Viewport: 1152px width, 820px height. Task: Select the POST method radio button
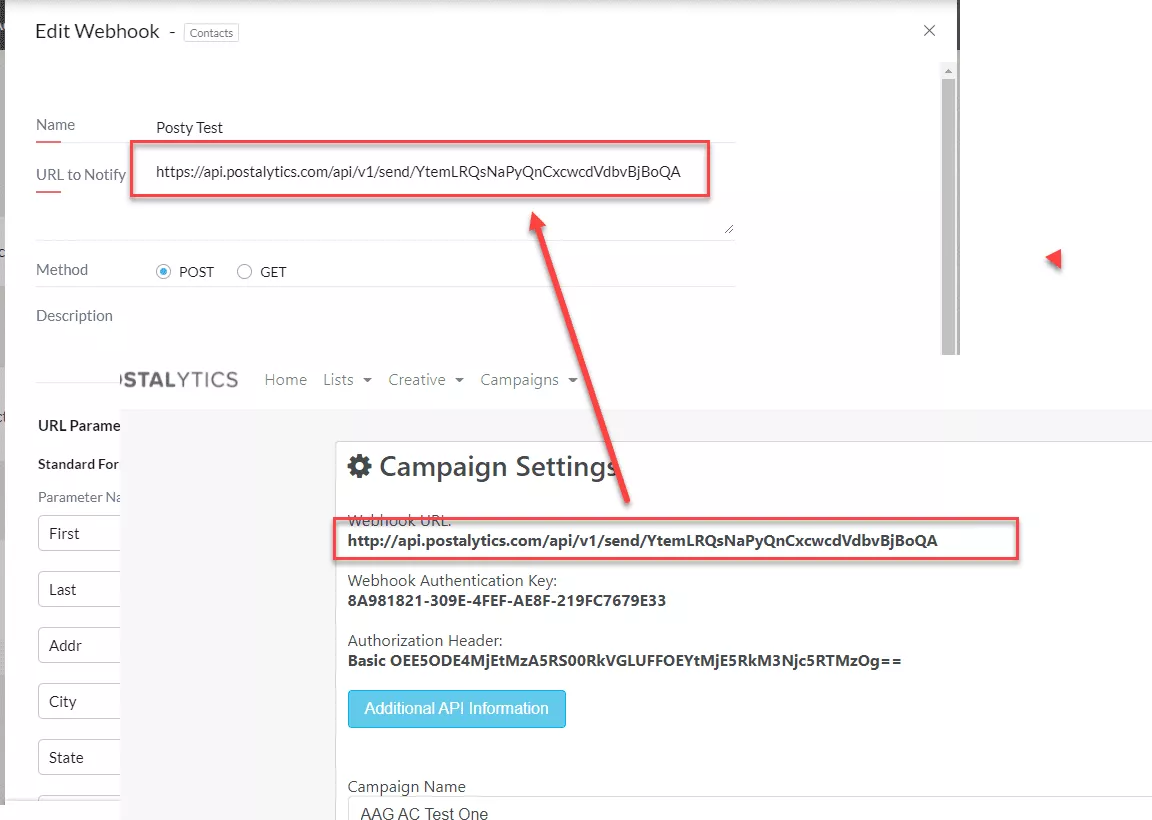pos(163,272)
